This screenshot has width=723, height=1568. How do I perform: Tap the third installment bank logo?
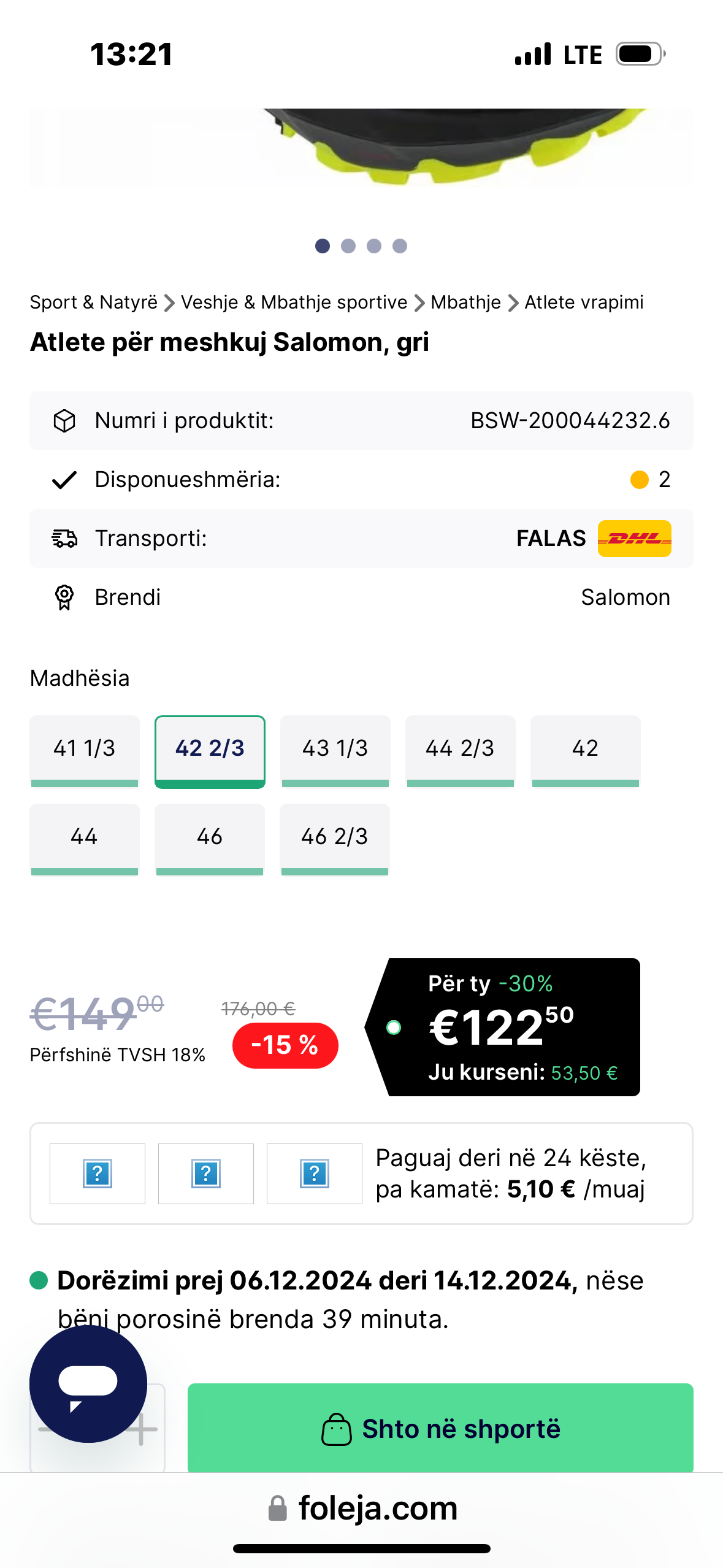(x=314, y=1173)
